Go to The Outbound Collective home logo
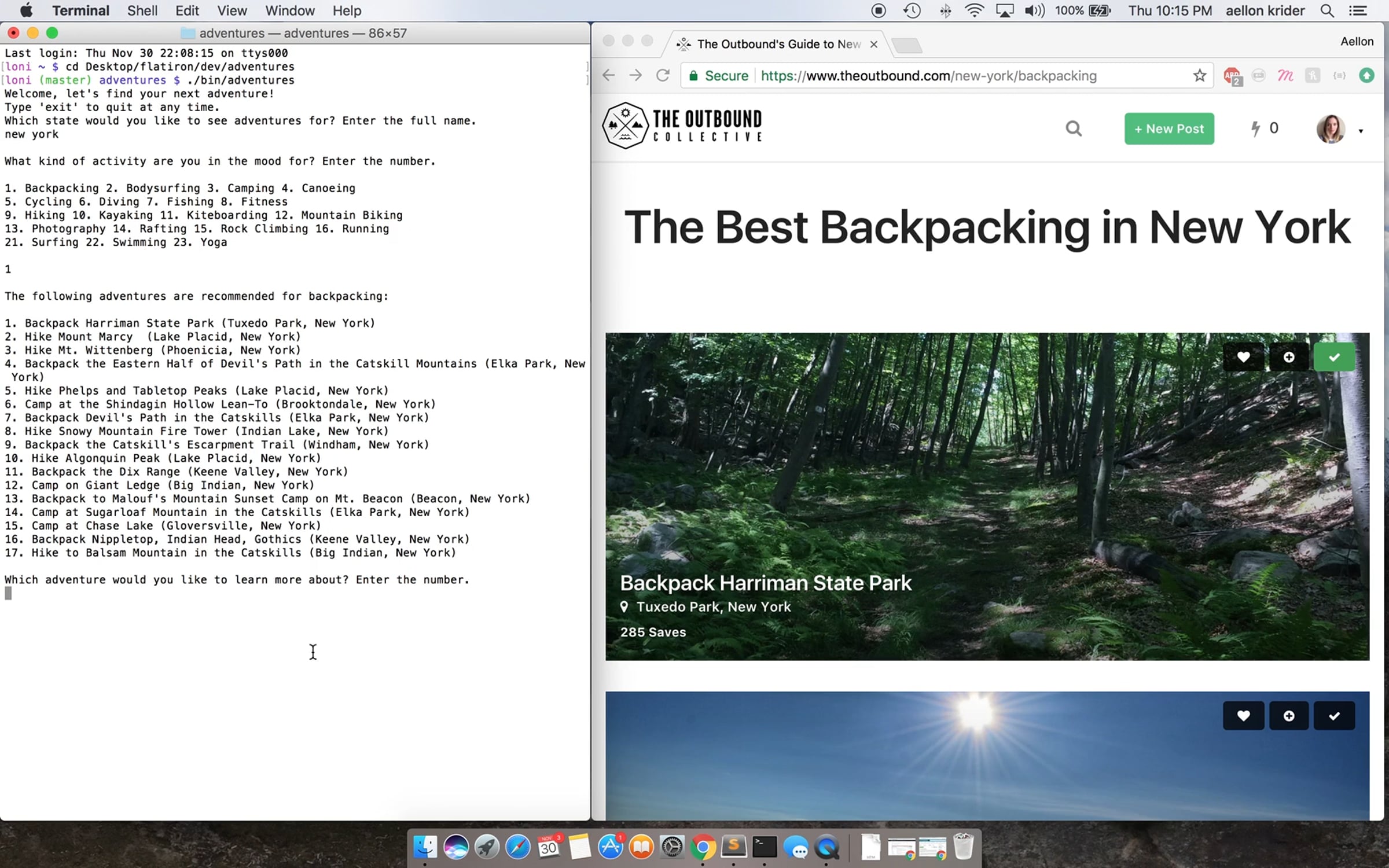Image resolution: width=1389 pixels, height=868 pixels. 682,126
